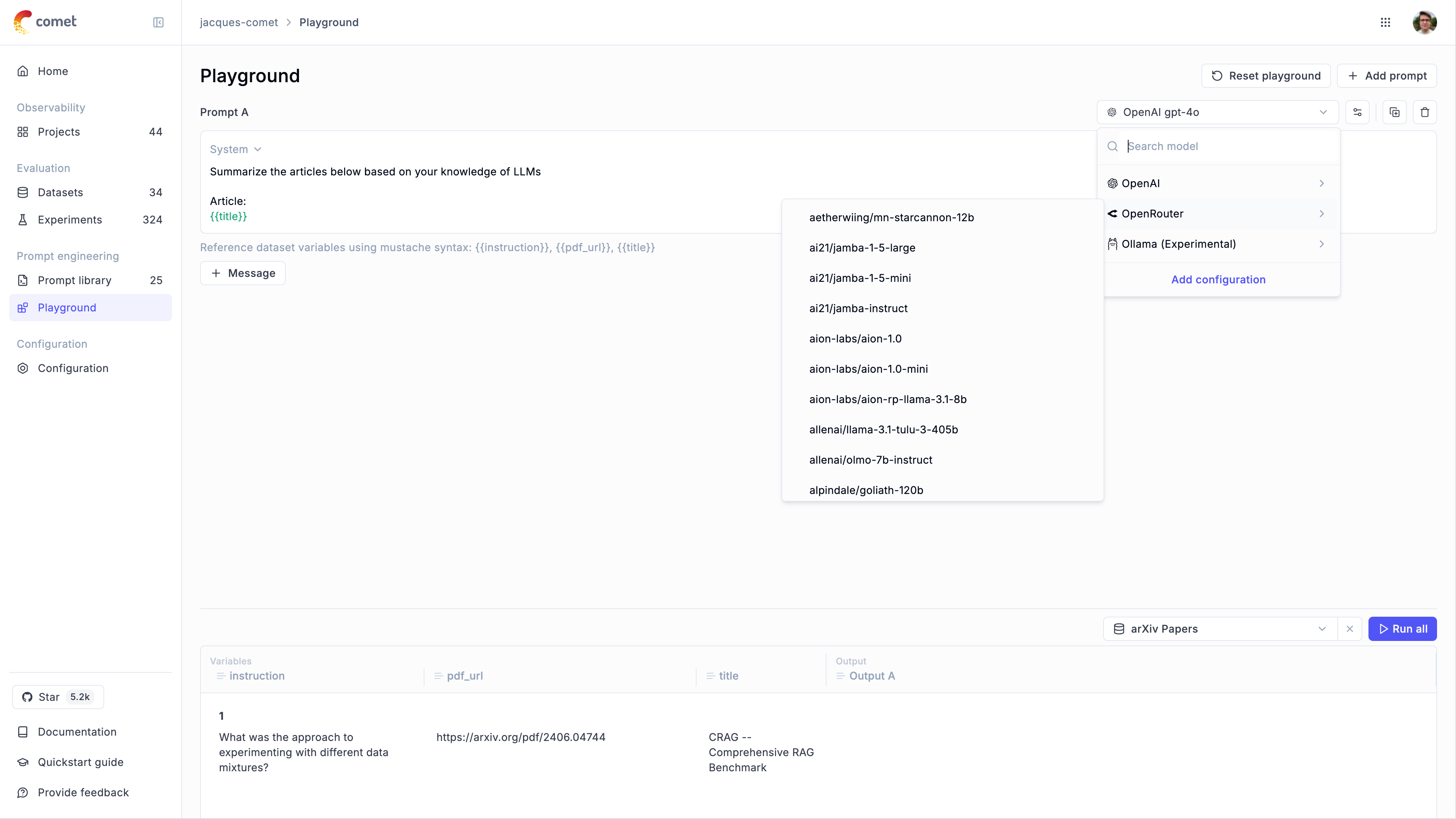The width and height of the screenshot is (1456, 819).
Task: Duplicate Prompt A with copy icon
Action: (1394, 112)
